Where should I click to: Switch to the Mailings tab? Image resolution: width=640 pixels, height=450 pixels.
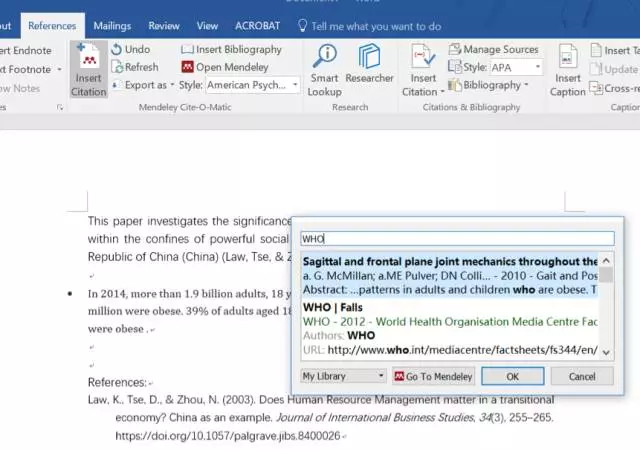click(x=112, y=26)
